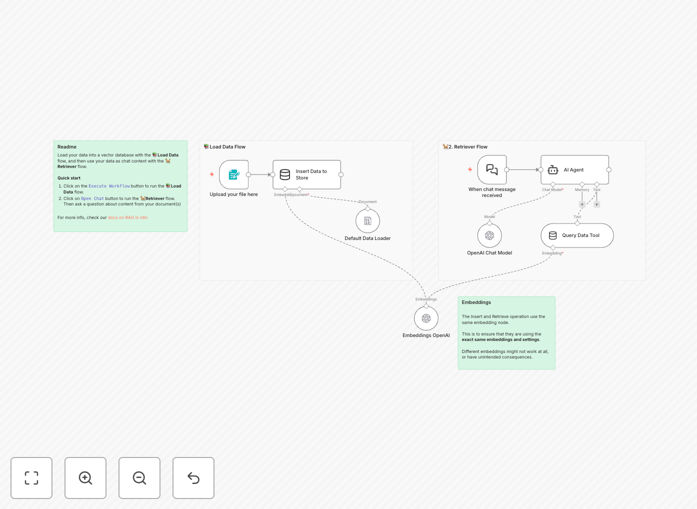Click the output connector of chat message trigger
Screen dimensions: 697x509
tap(507, 170)
